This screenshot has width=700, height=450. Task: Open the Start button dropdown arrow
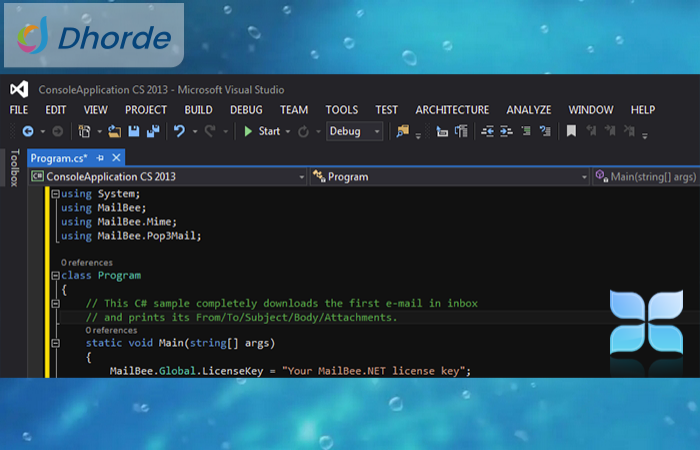(288, 132)
